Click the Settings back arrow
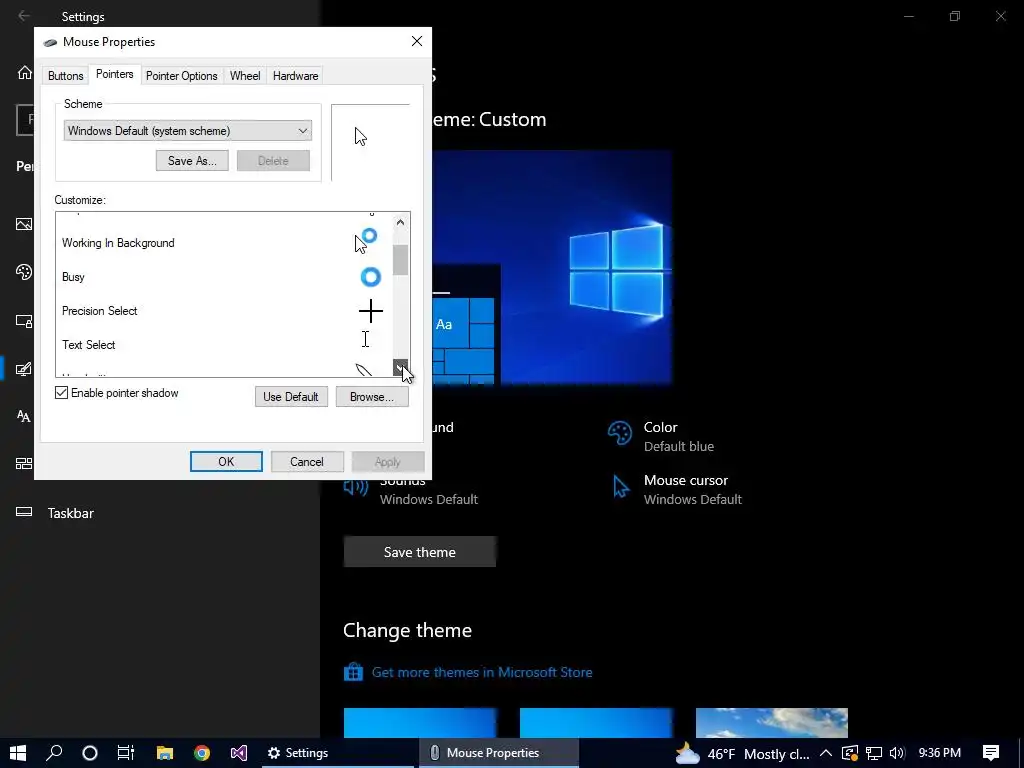The width and height of the screenshot is (1024, 768). (x=24, y=16)
